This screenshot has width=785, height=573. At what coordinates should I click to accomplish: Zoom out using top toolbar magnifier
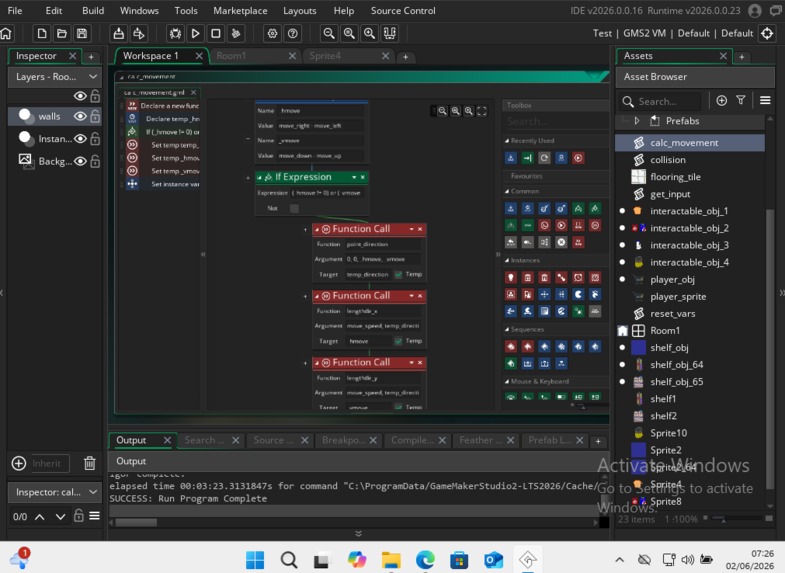(329, 34)
